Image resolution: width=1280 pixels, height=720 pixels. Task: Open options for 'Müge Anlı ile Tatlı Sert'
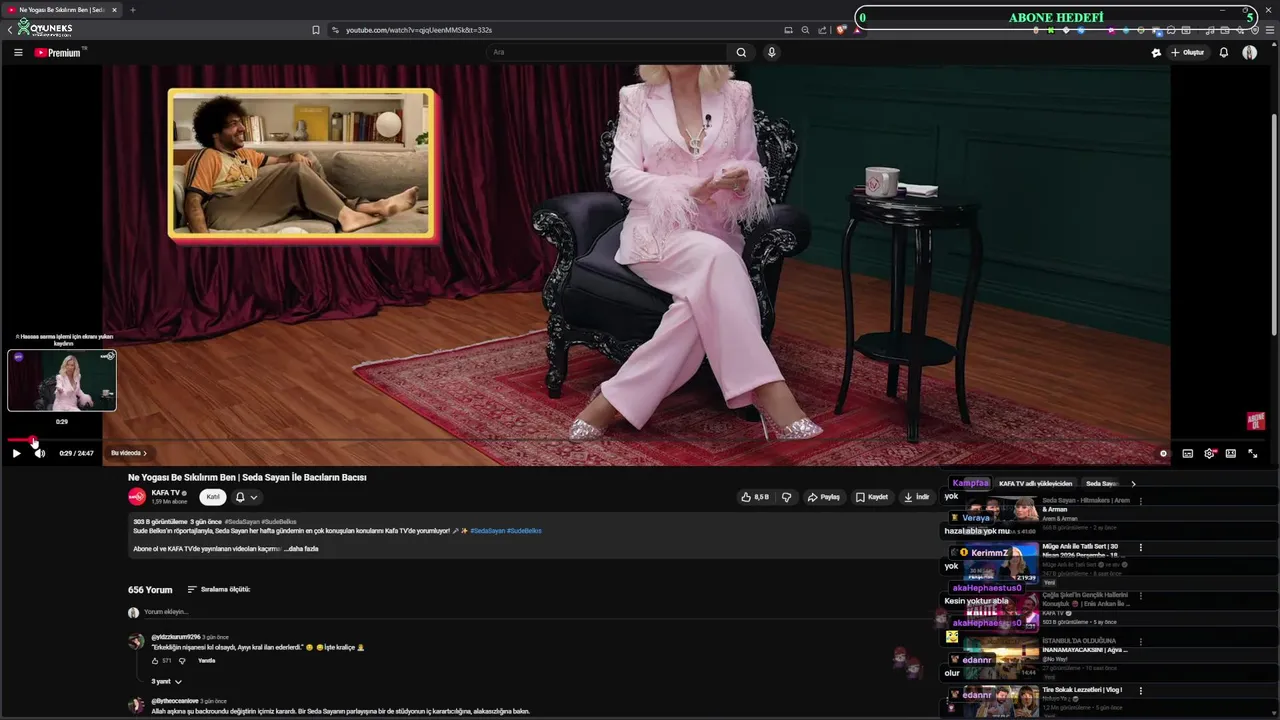(x=1140, y=548)
